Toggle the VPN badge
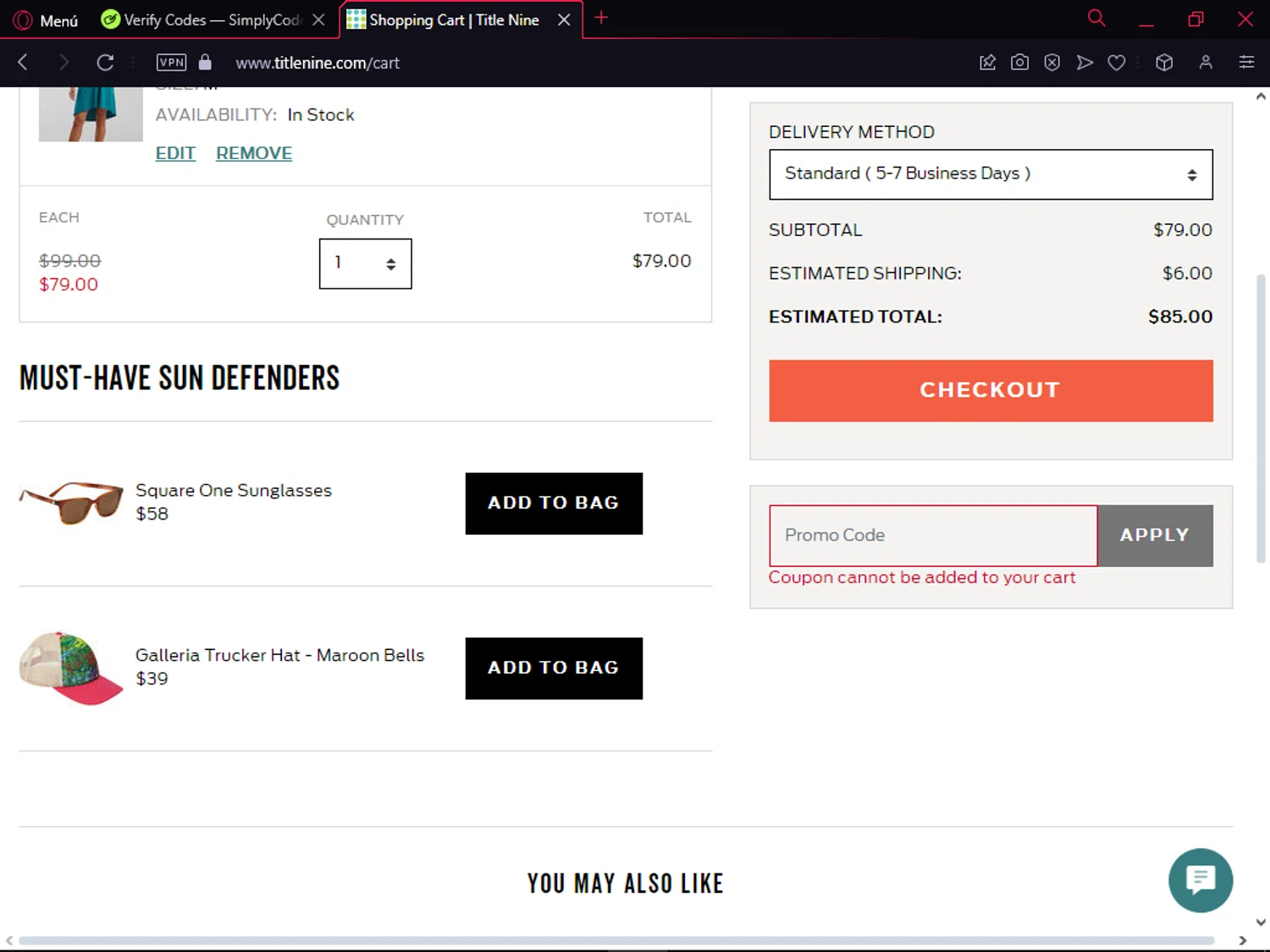Screen dimensions: 1270x952 [171, 62]
